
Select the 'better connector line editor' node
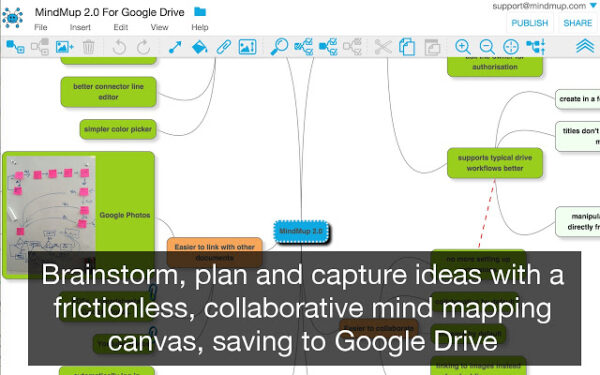[109, 92]
